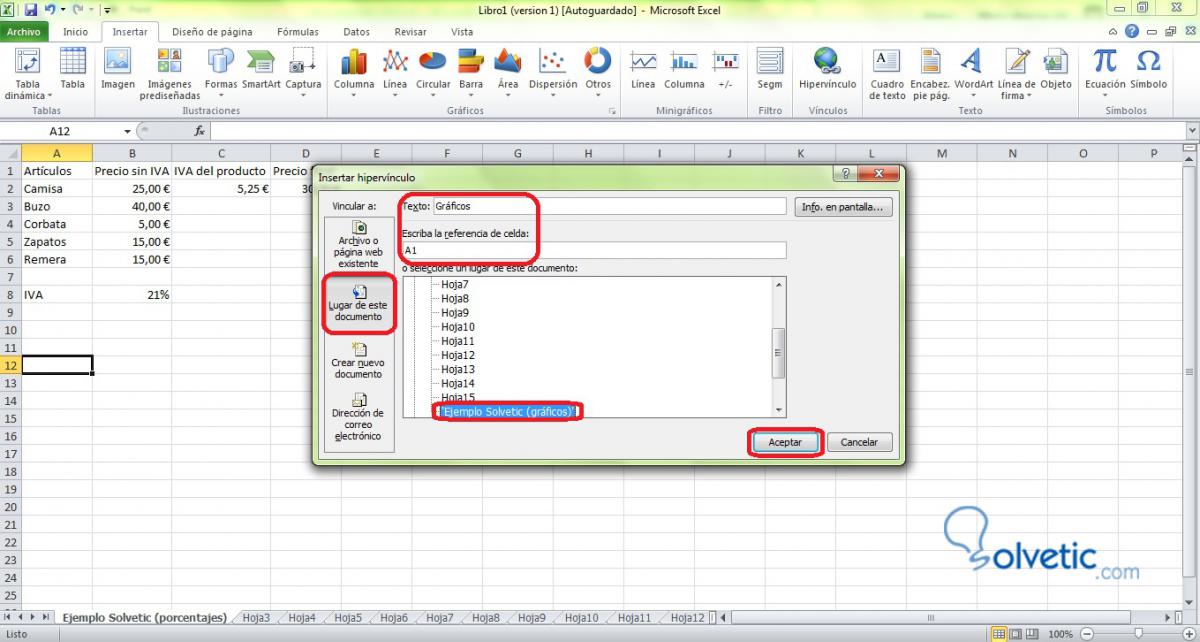Viewport: 1200px width, 642px height.
Task: Insert an Ecuación
Action: pyautogui.click(x=1105, y=73)
